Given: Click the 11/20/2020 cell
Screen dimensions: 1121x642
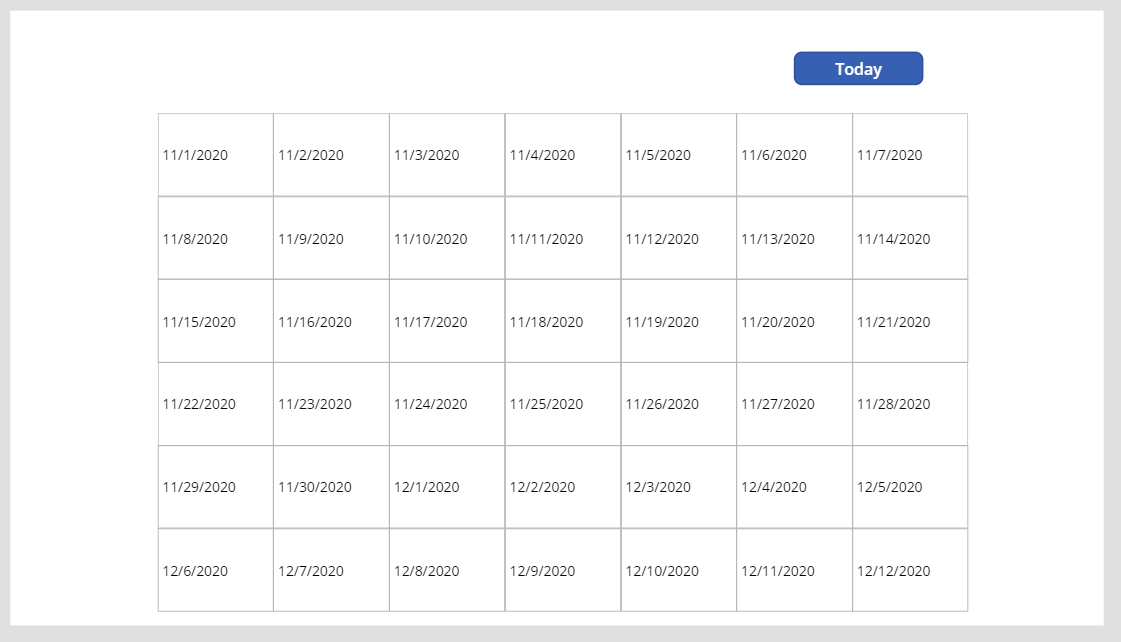Looking at the screenshot, I should coord(794,321).
